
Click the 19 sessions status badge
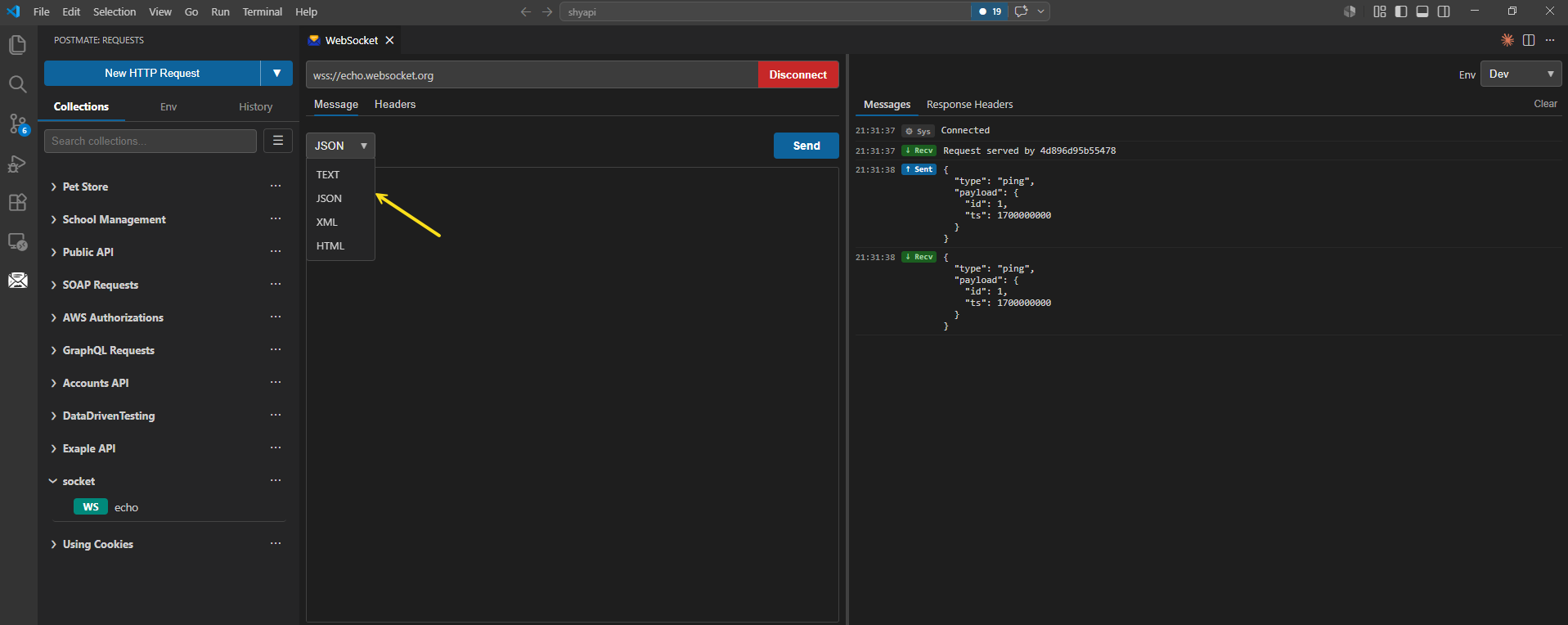990,11
